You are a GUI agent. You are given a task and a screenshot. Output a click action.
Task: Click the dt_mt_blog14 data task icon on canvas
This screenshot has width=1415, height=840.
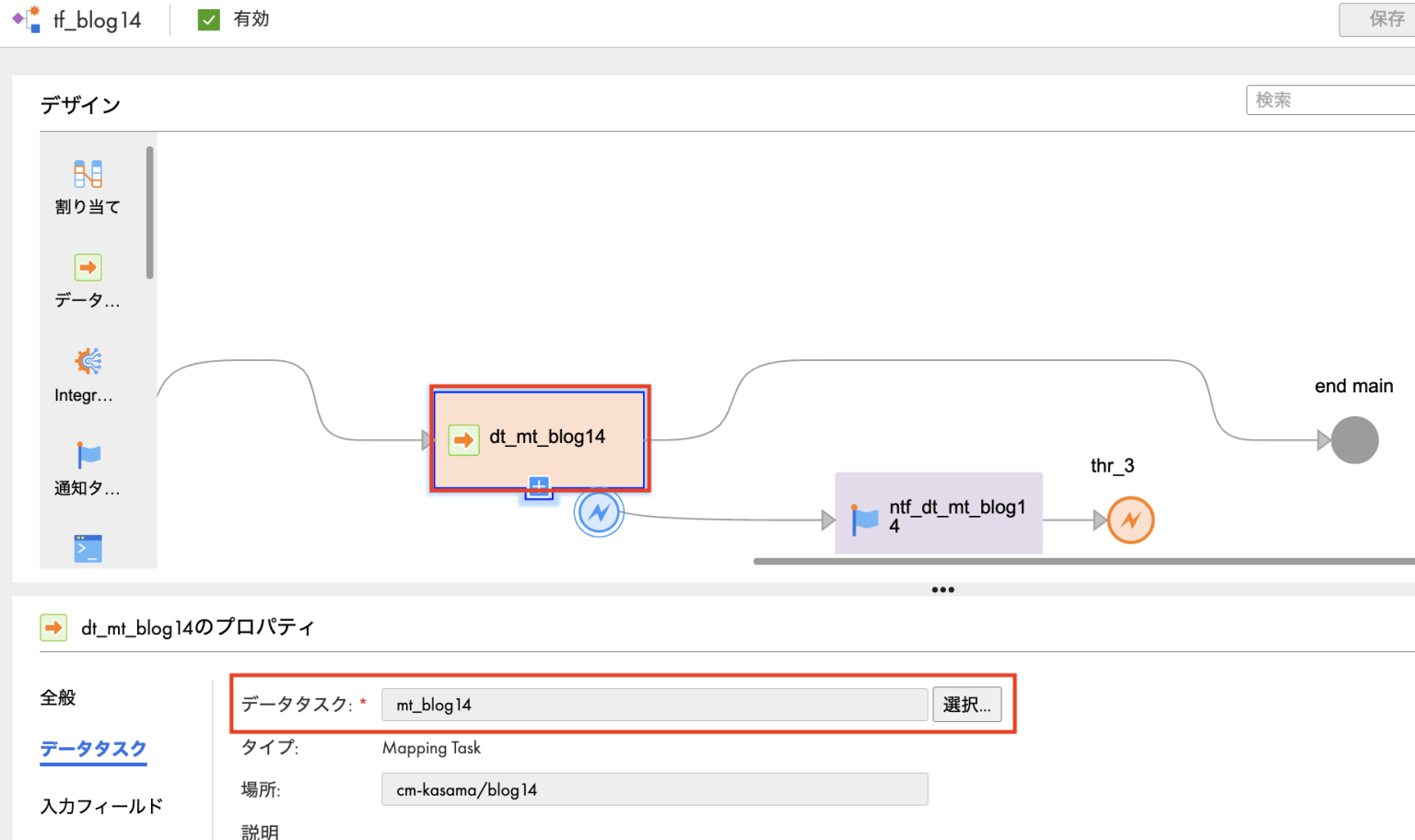point(464,439)
